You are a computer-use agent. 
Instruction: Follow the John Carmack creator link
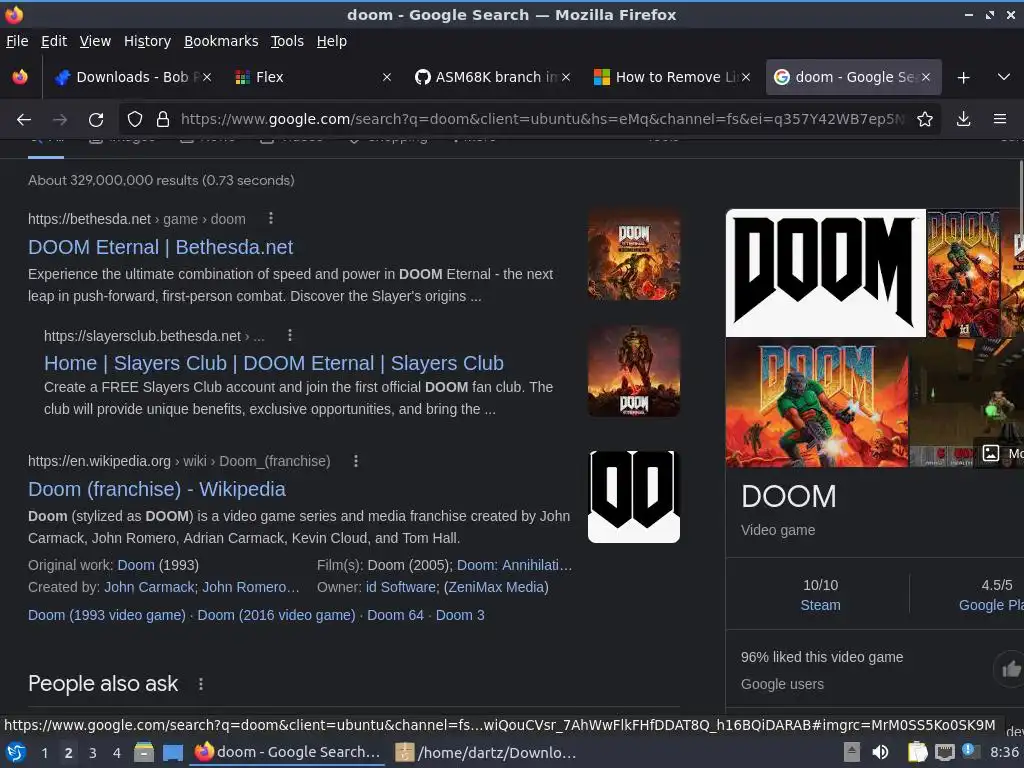150,587
